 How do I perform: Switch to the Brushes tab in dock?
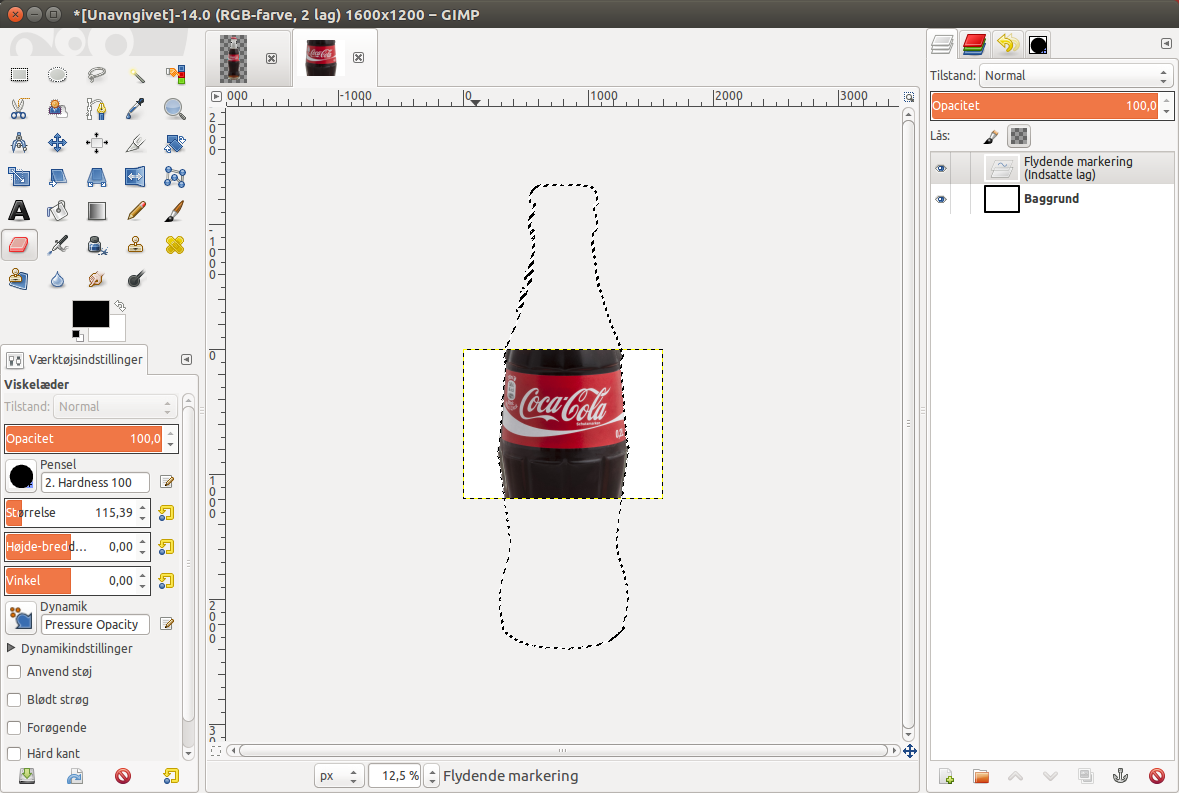click(x=1038, y=45)
